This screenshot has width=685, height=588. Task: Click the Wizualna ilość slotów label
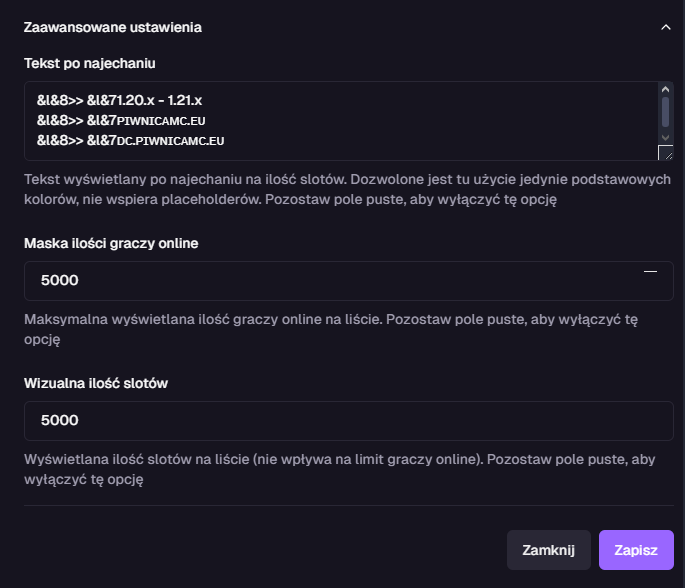(95, 383)
